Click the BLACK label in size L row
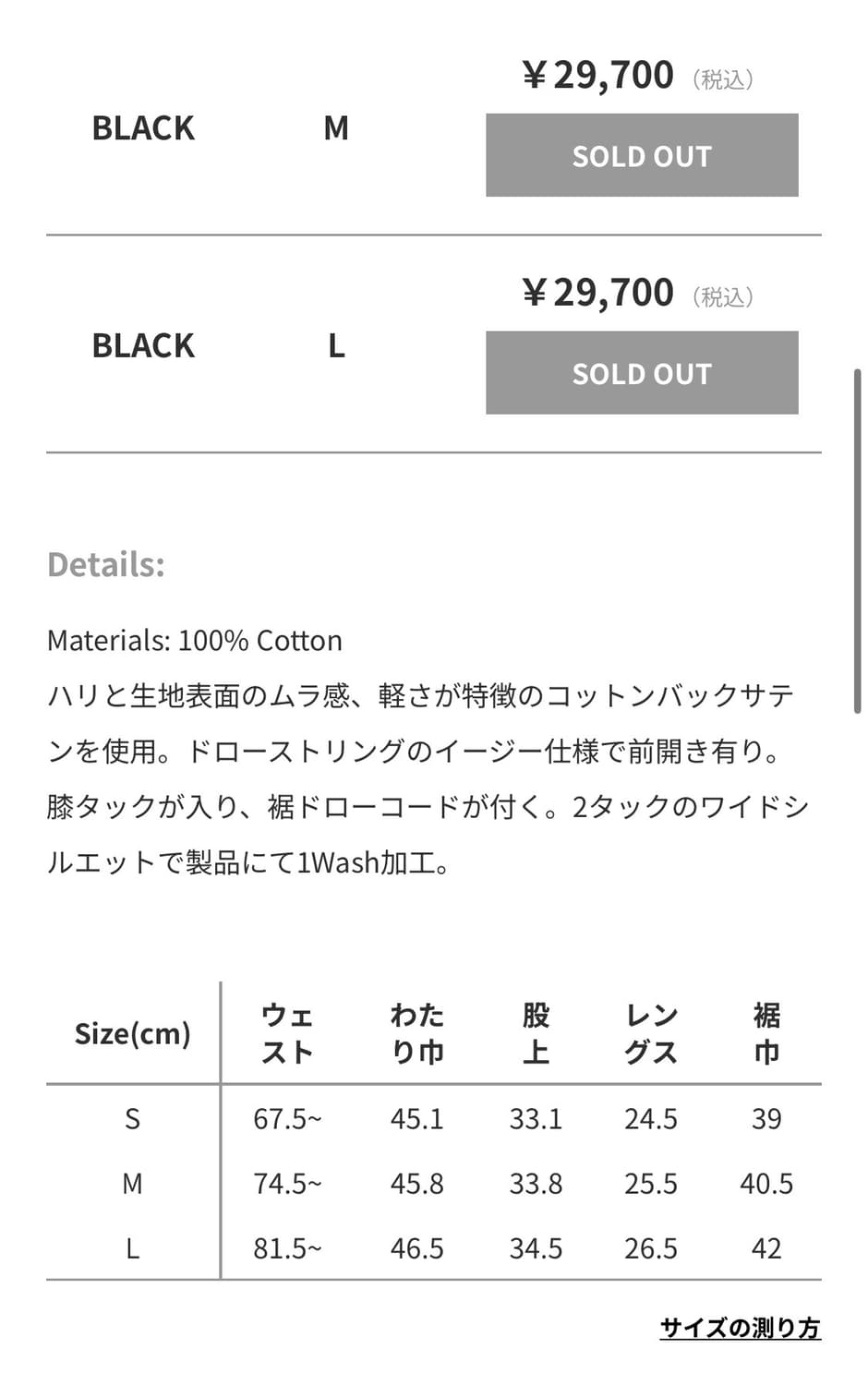The image size is (868, 1385). tap(143, 346)
